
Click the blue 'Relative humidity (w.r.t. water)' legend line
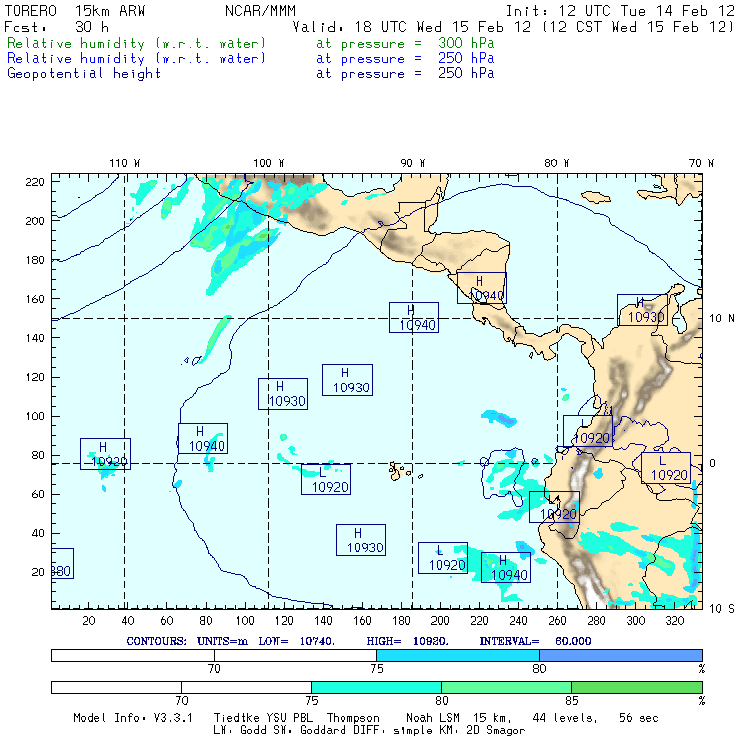pyautogui.click(x=136, y=59)
